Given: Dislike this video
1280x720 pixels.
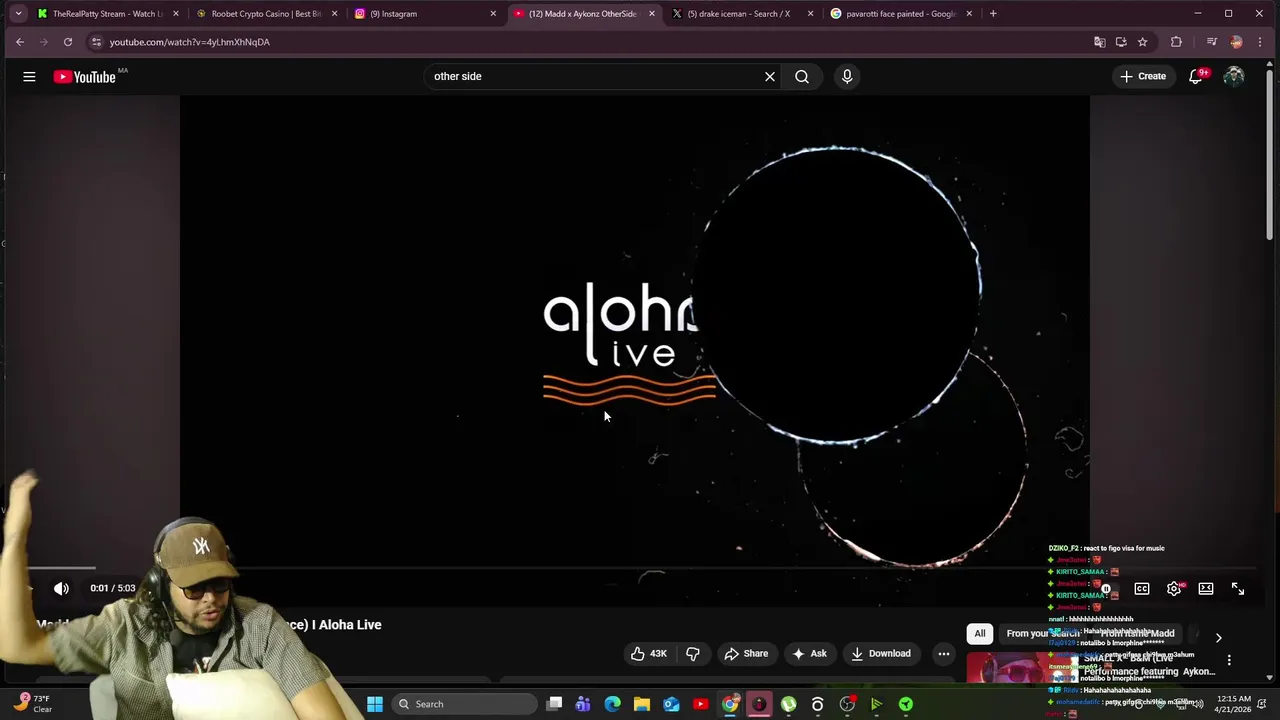Looking at the screenshot, I should (692, 653).
